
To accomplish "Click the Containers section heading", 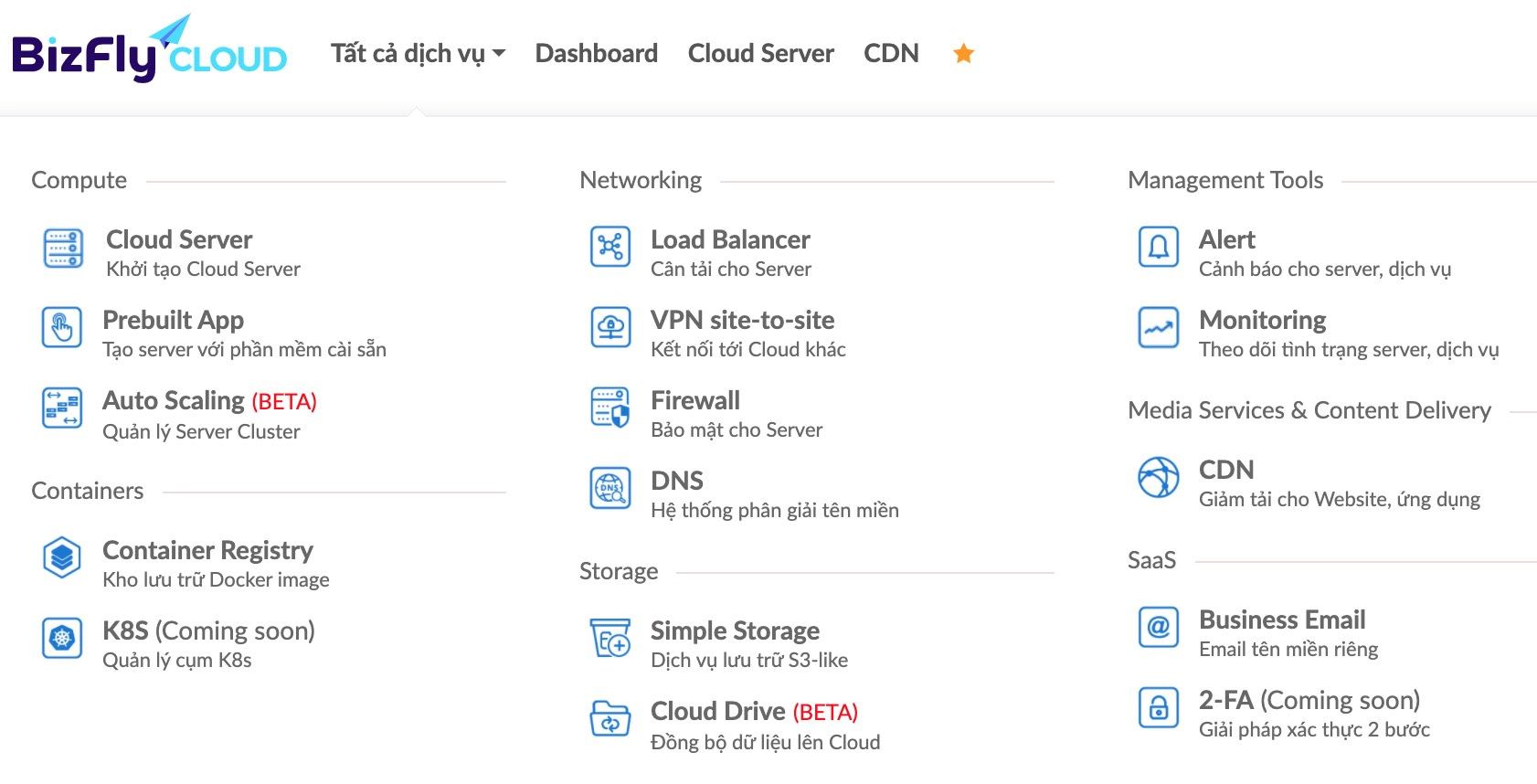I will click(87, 491).
